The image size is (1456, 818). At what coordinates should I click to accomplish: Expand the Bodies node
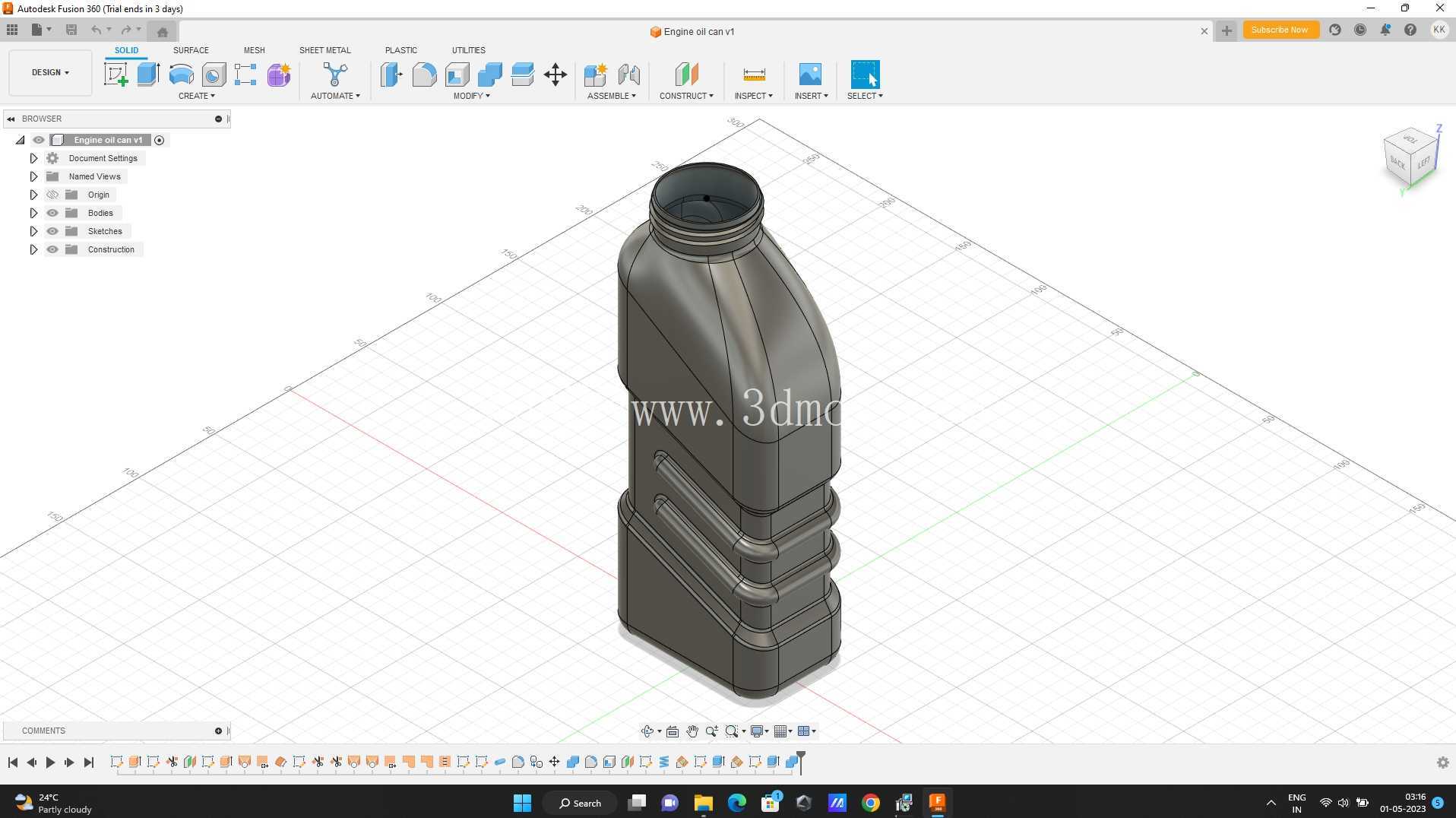coord(33,213)
